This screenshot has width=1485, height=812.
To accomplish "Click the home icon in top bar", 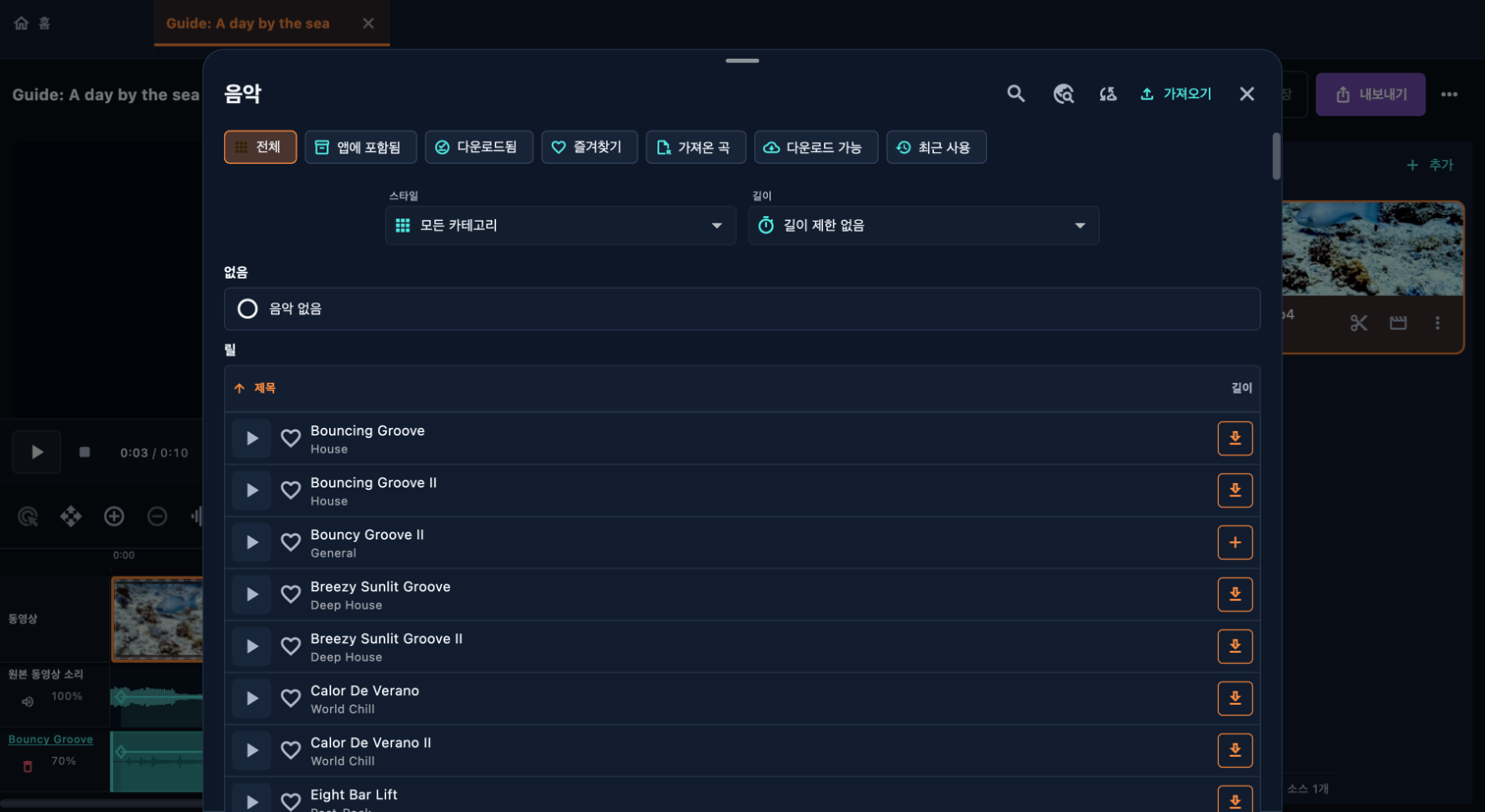I will click(x=22, y=23).
